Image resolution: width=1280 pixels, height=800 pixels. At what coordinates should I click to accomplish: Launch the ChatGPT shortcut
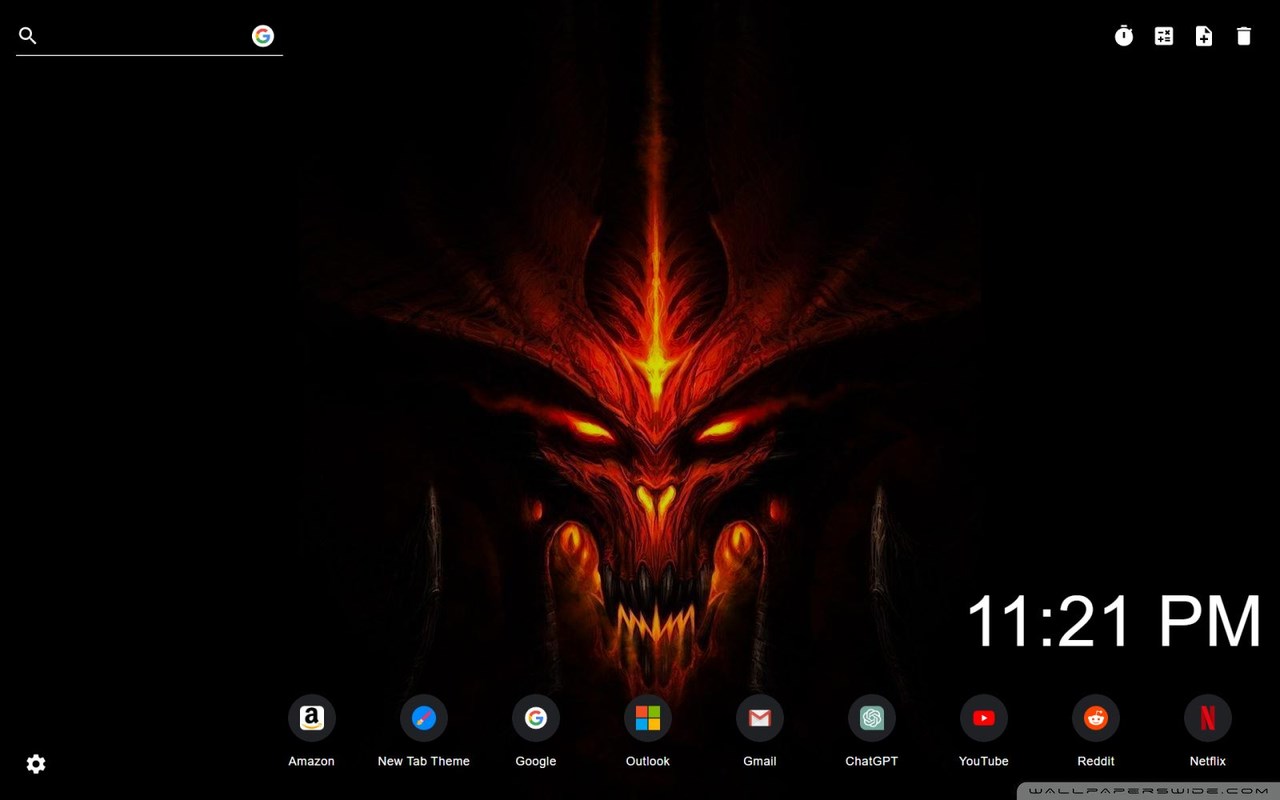point(872,718)
